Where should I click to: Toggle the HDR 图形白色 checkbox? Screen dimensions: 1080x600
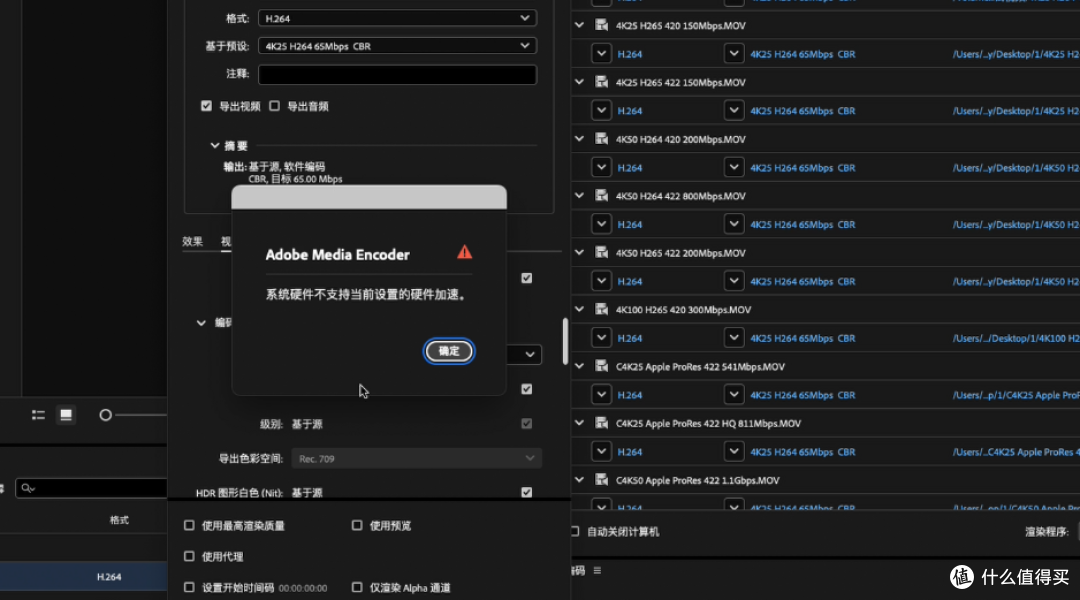click(527, 493)
